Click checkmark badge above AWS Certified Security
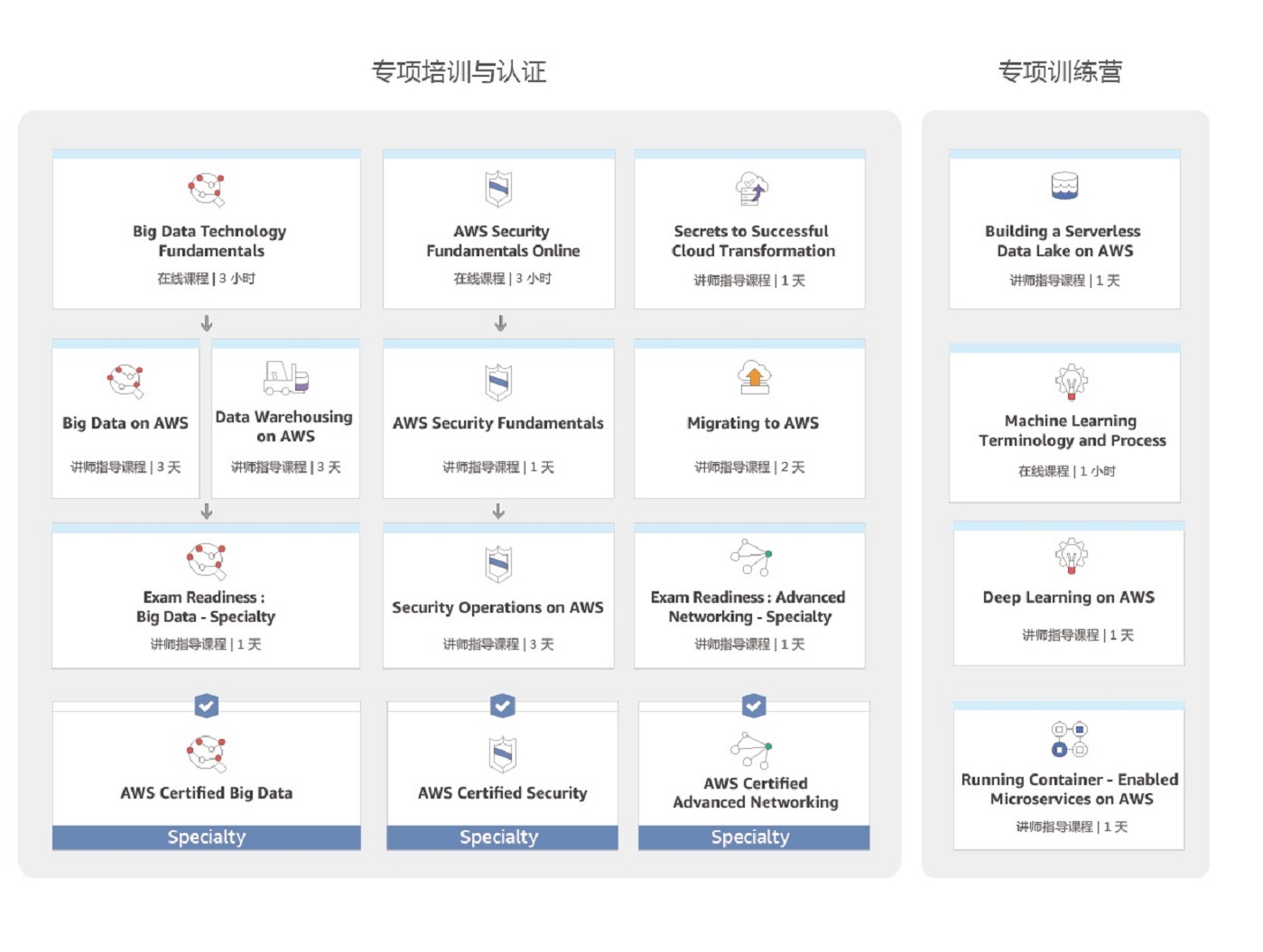 pos(503,706)
